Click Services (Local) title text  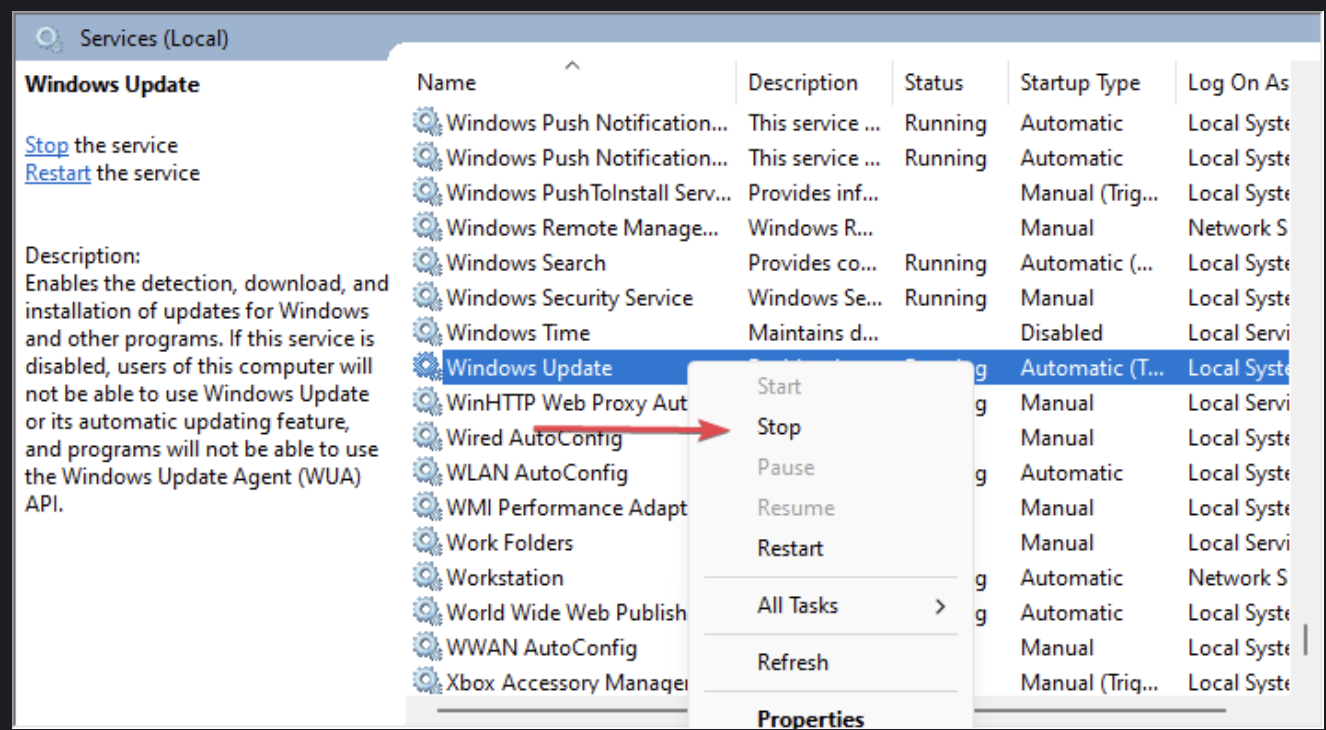pos(154,39)
